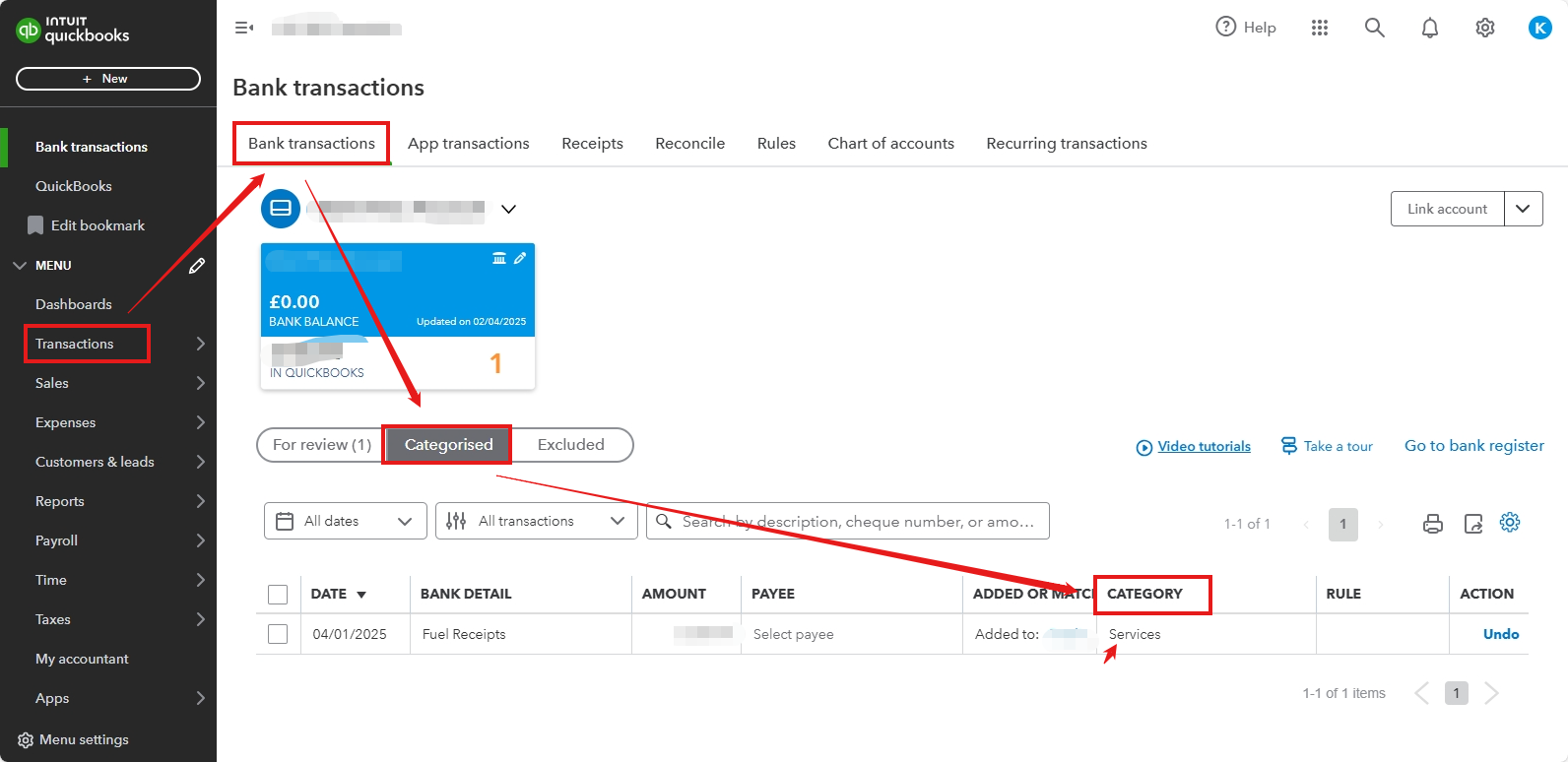
Task: Click the + New button
Action: [x=108, y=79]
